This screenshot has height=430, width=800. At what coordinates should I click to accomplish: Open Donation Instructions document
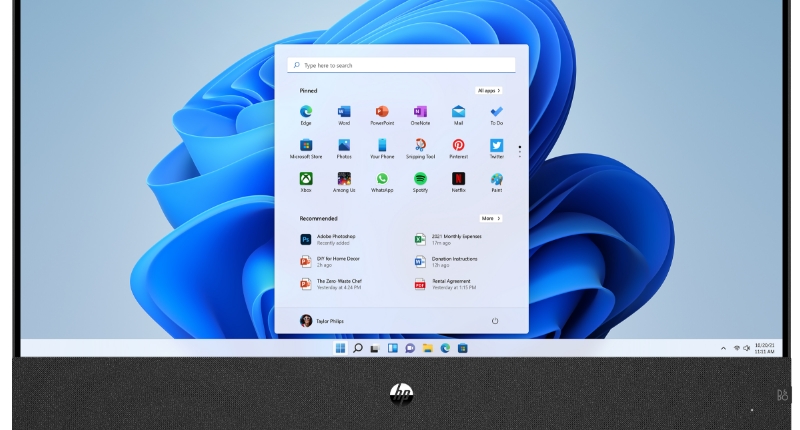pyautogui.click(x=446, y=262)
